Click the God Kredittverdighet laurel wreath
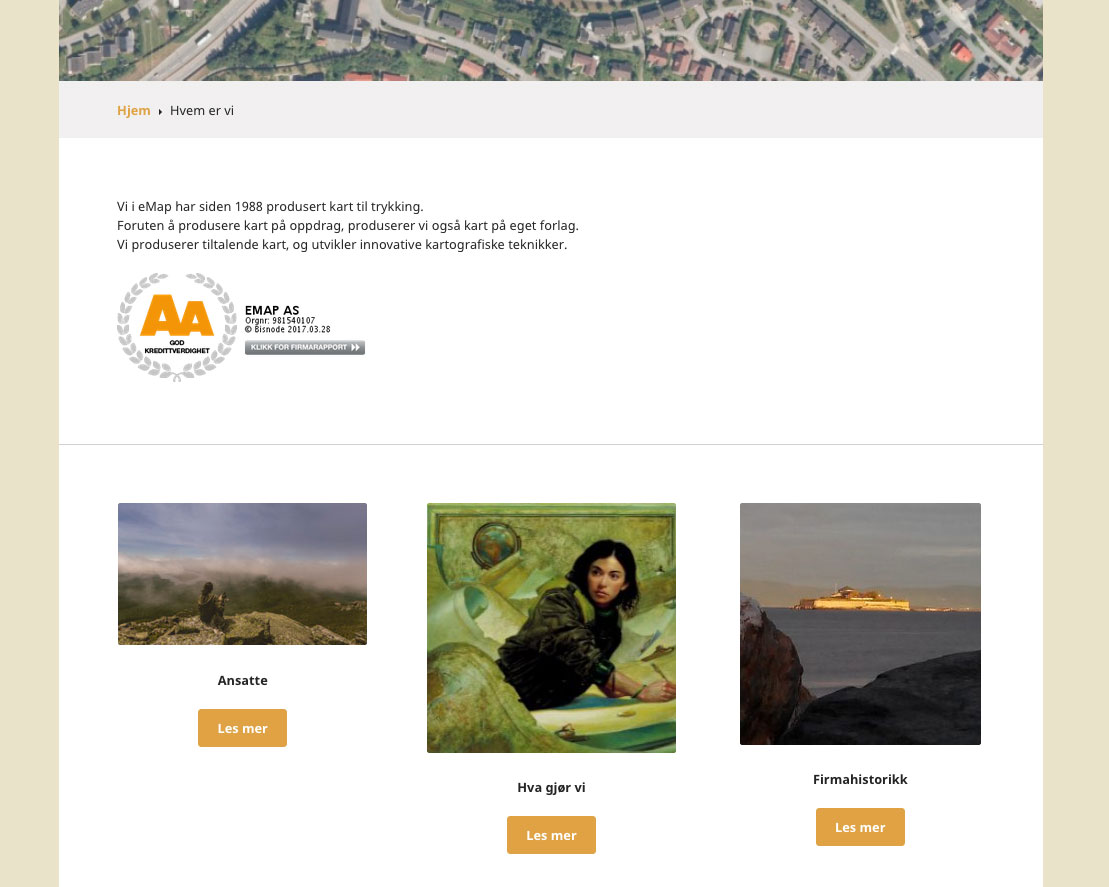 pyautogui.click(x=177, y=327)
